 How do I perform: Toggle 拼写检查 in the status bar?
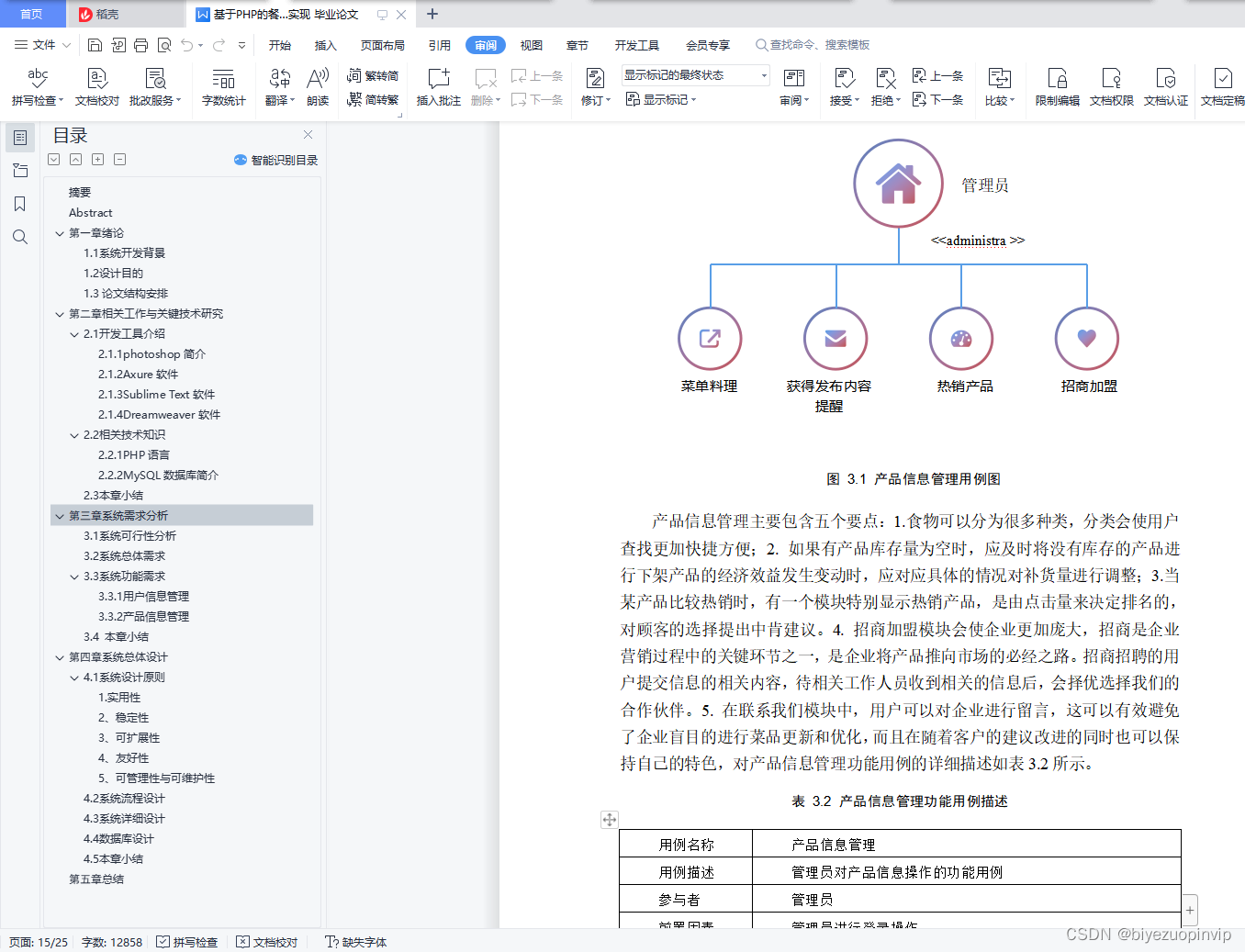click(x=187, y=942)
